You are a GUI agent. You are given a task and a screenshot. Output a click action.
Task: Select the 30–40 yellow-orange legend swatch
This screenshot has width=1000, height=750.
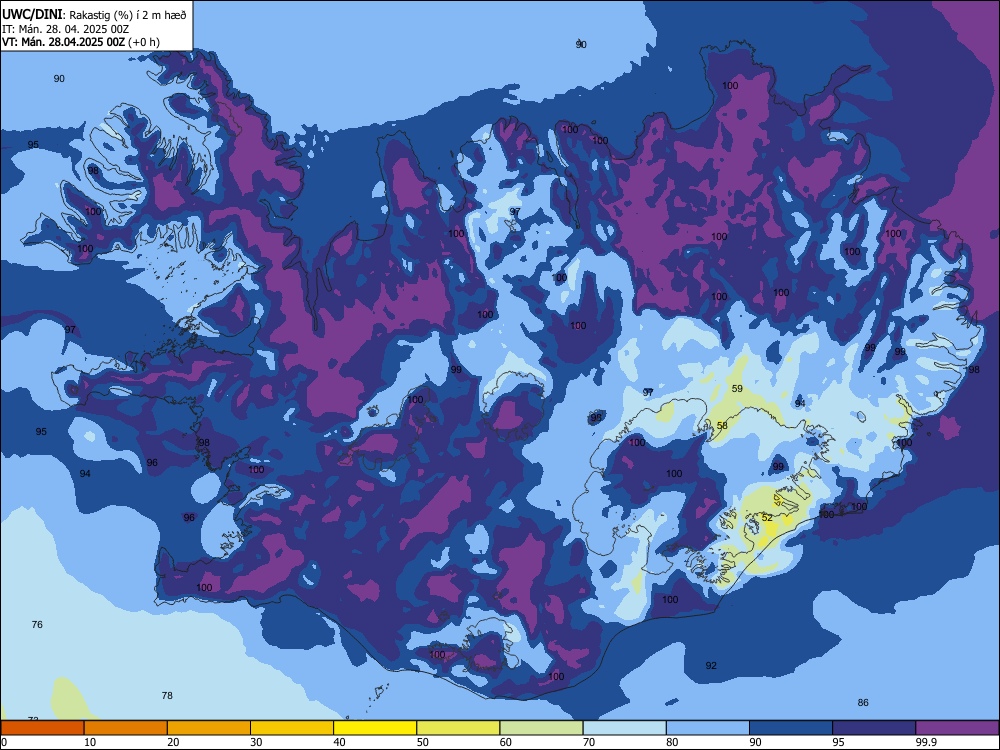pyautogui.click(x=292, y=728)
